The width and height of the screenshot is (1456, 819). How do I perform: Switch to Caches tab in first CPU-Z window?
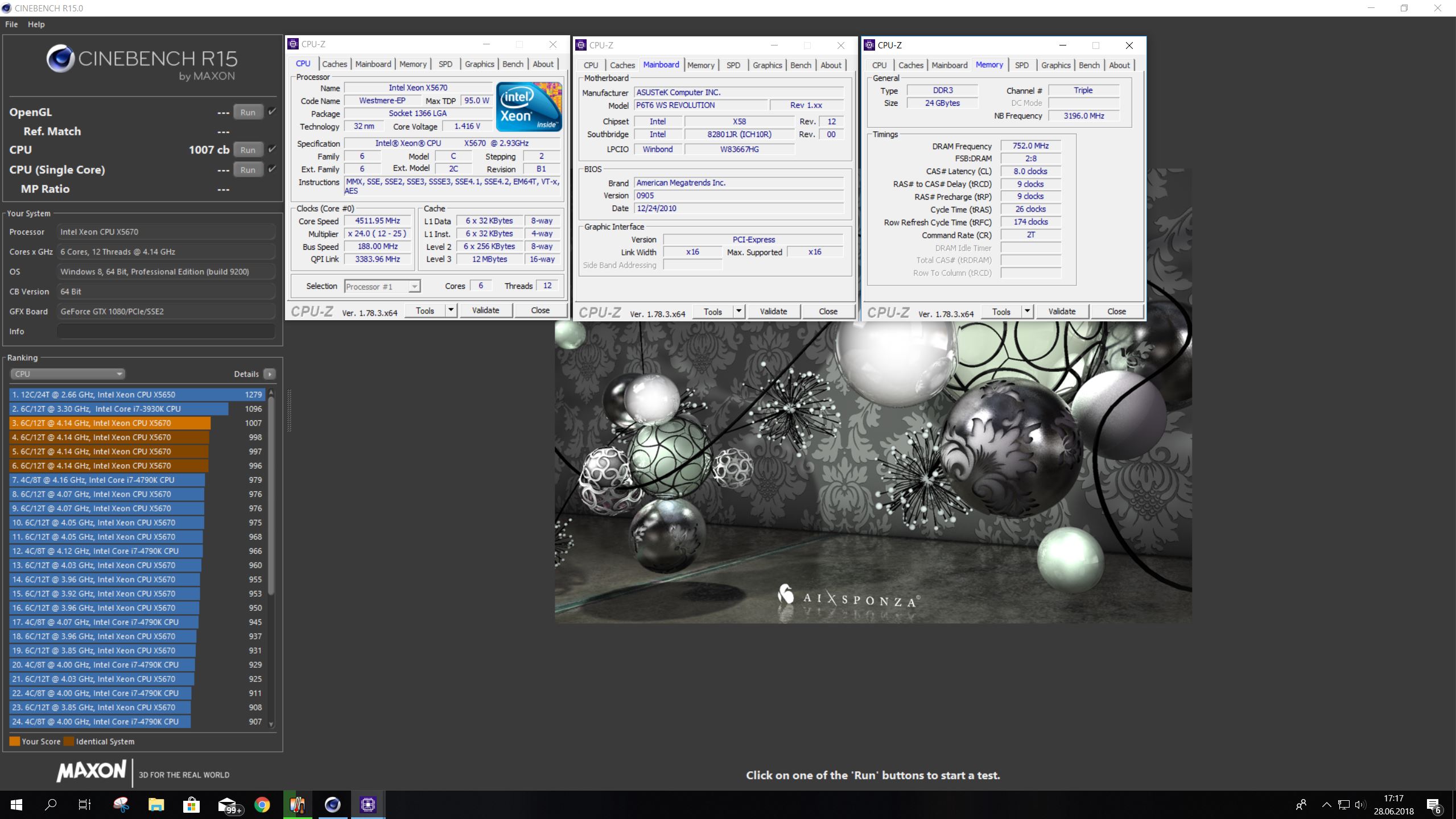(335, 64)
